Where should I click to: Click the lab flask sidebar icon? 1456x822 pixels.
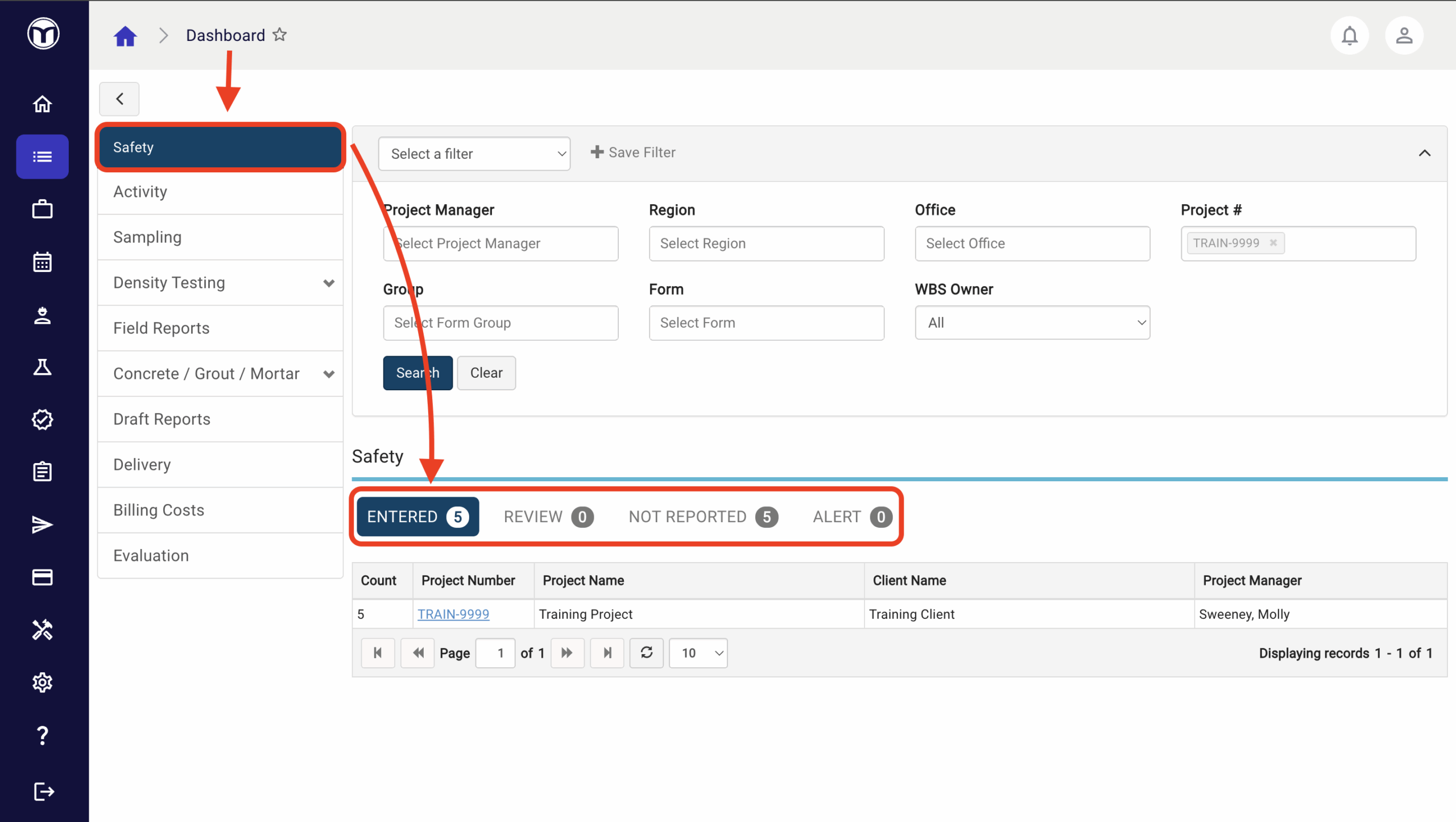[x=42, y=367]
